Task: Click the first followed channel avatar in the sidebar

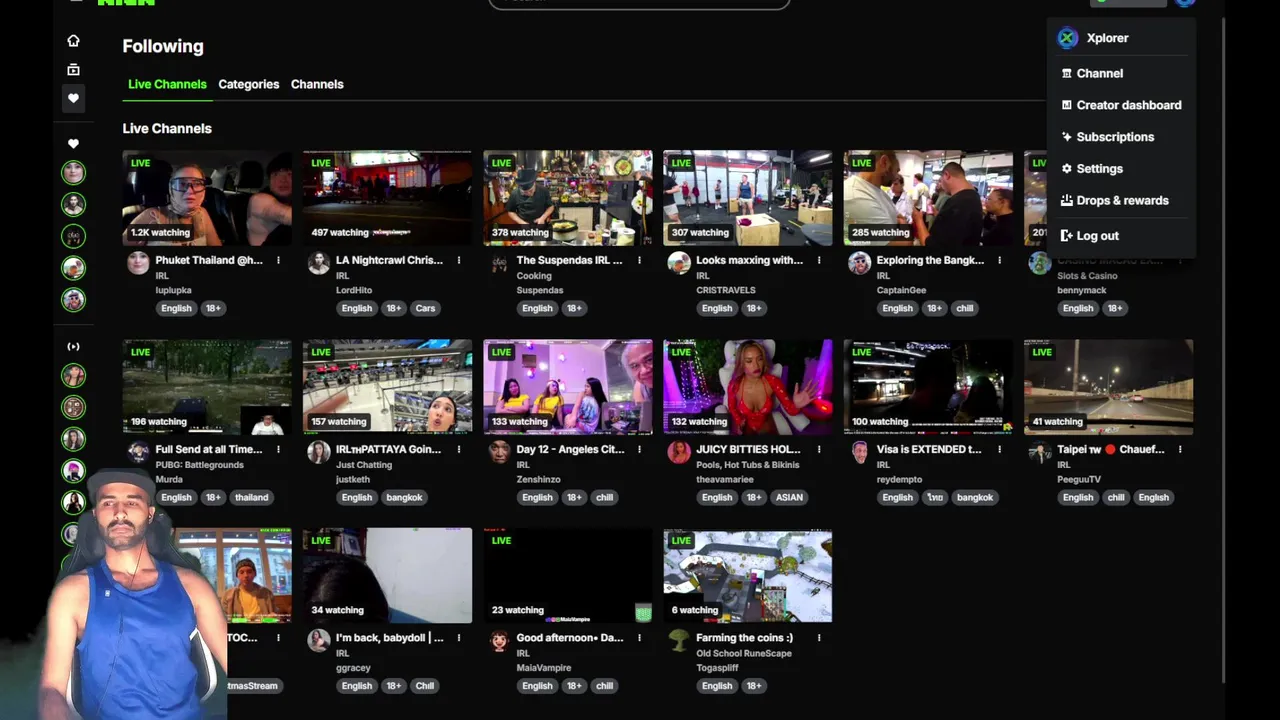Action: [x=73, y=172]
